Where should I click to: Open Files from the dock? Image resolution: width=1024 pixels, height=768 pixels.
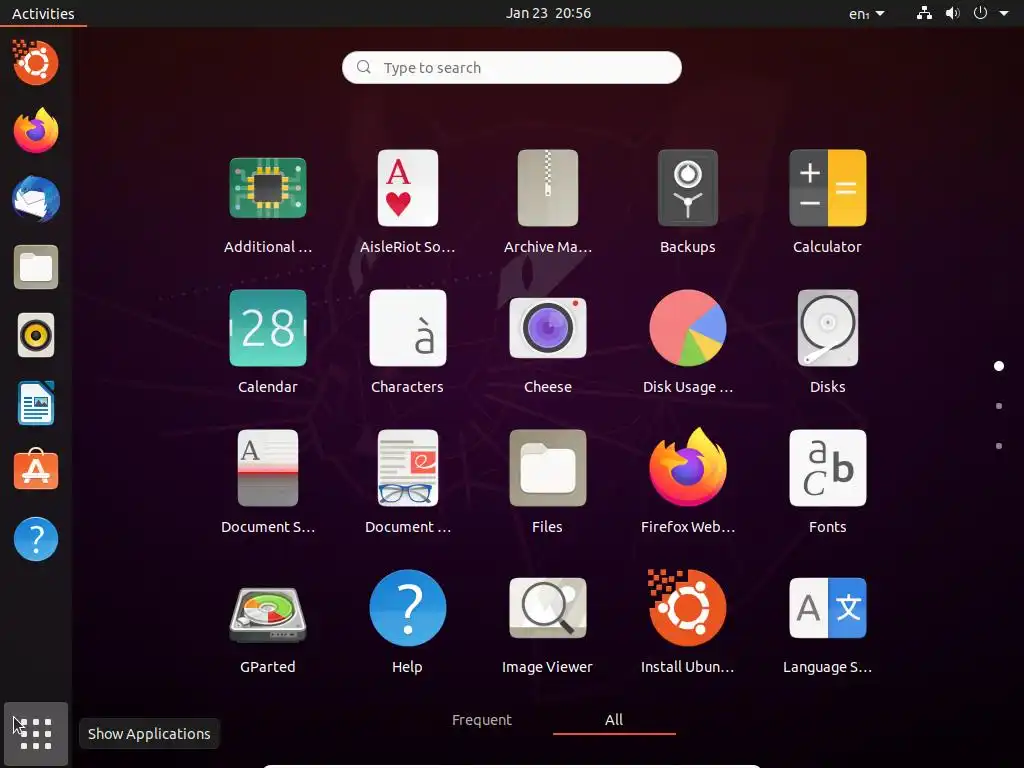(x=36, y=267)
